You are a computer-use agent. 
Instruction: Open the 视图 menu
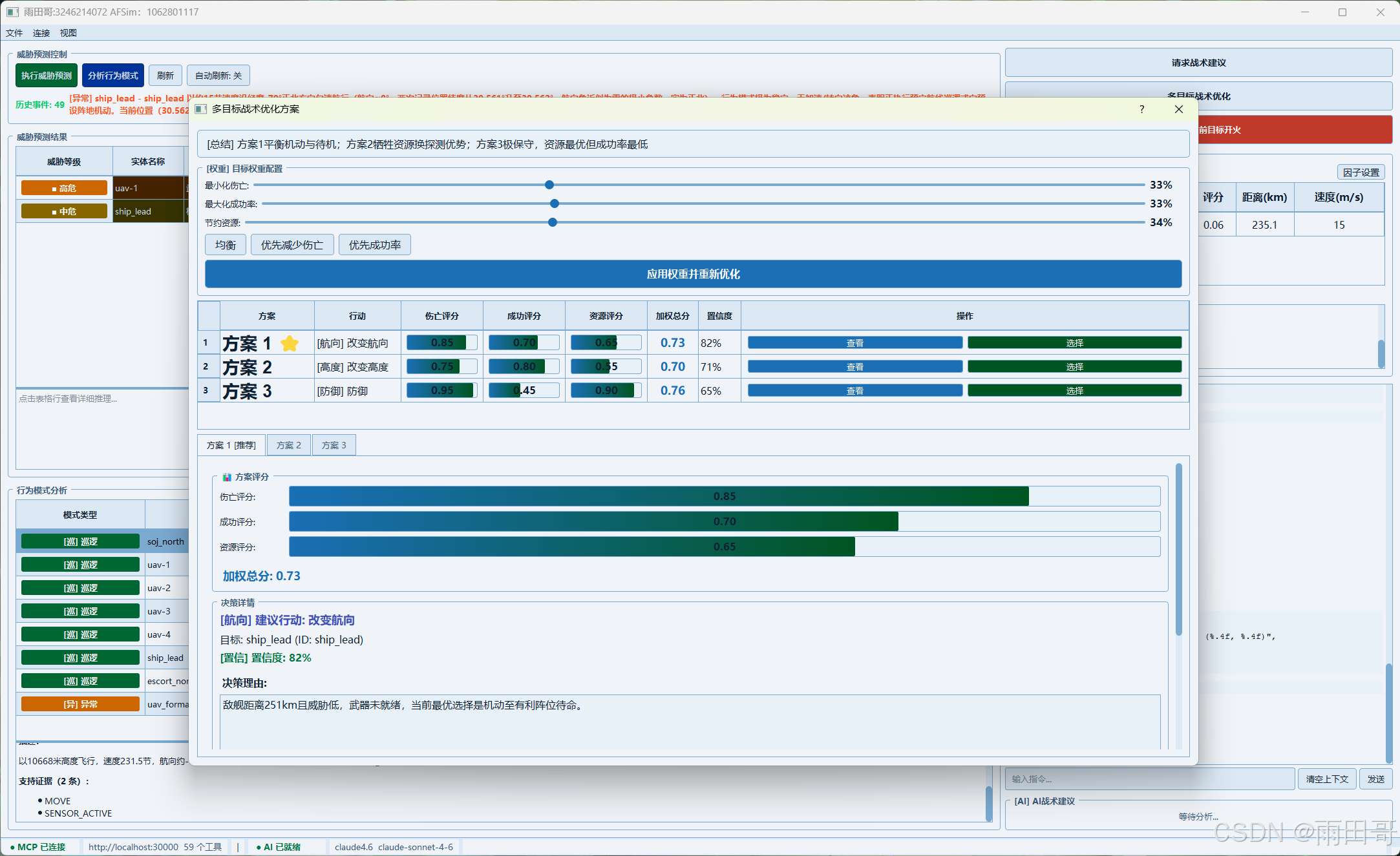point(68,33)
